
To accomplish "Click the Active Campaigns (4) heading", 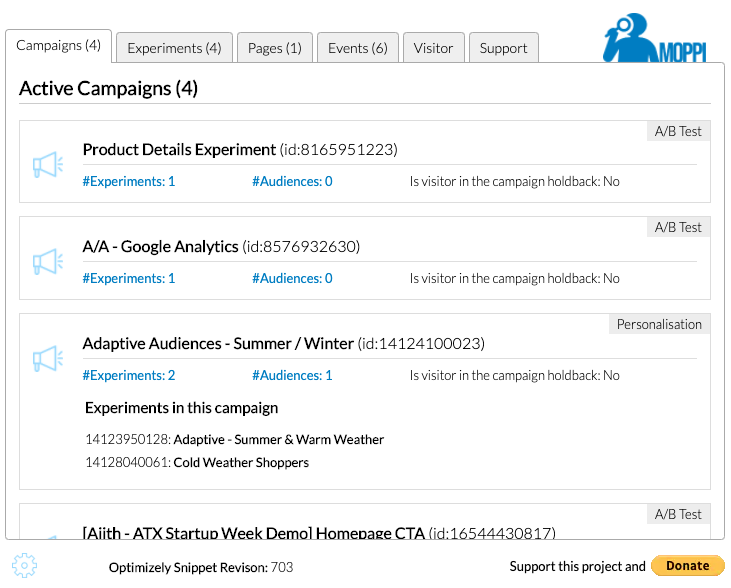I will 109,88.
